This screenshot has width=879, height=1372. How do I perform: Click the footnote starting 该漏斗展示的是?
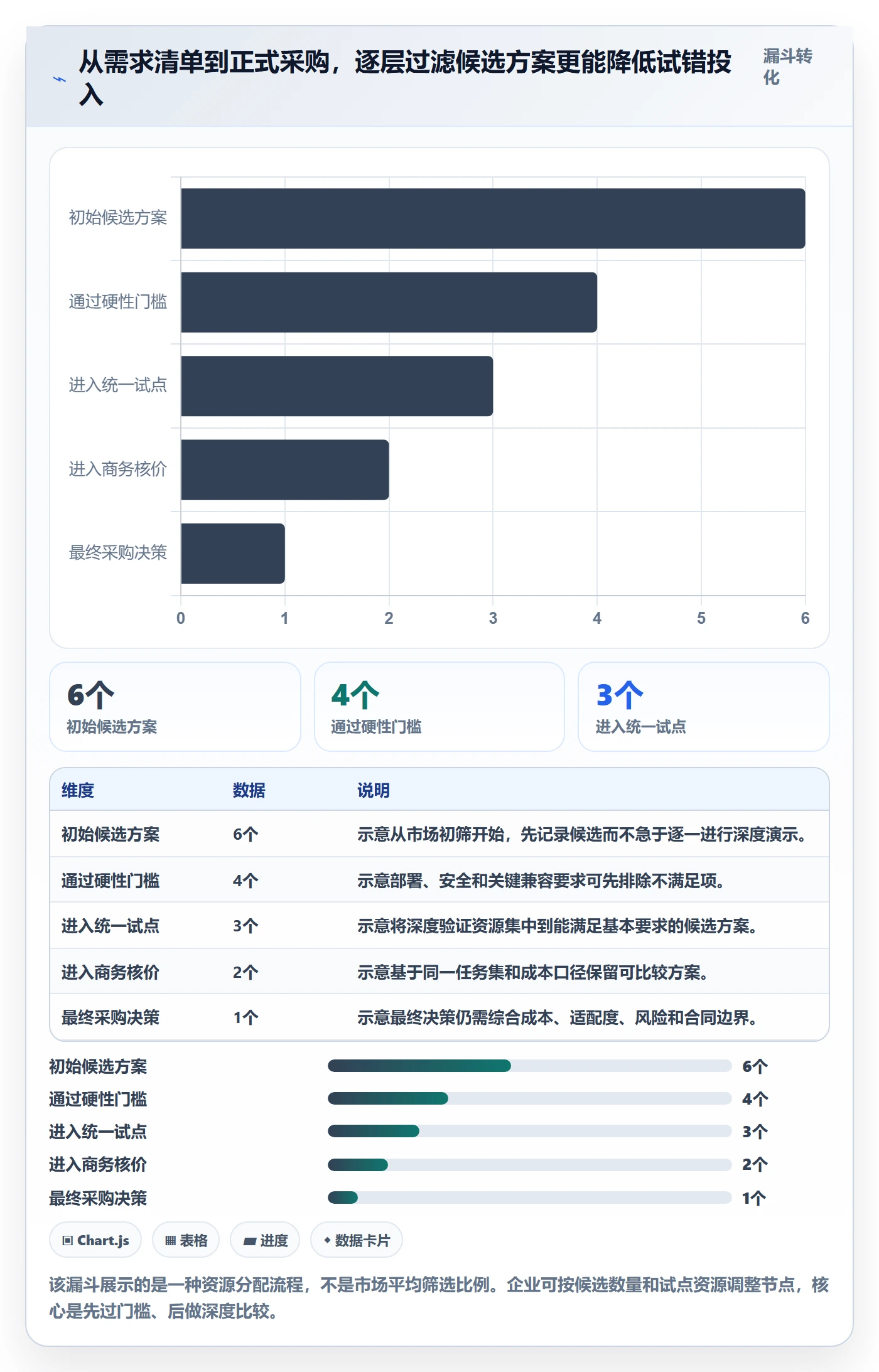click(x=439, y=1298)
